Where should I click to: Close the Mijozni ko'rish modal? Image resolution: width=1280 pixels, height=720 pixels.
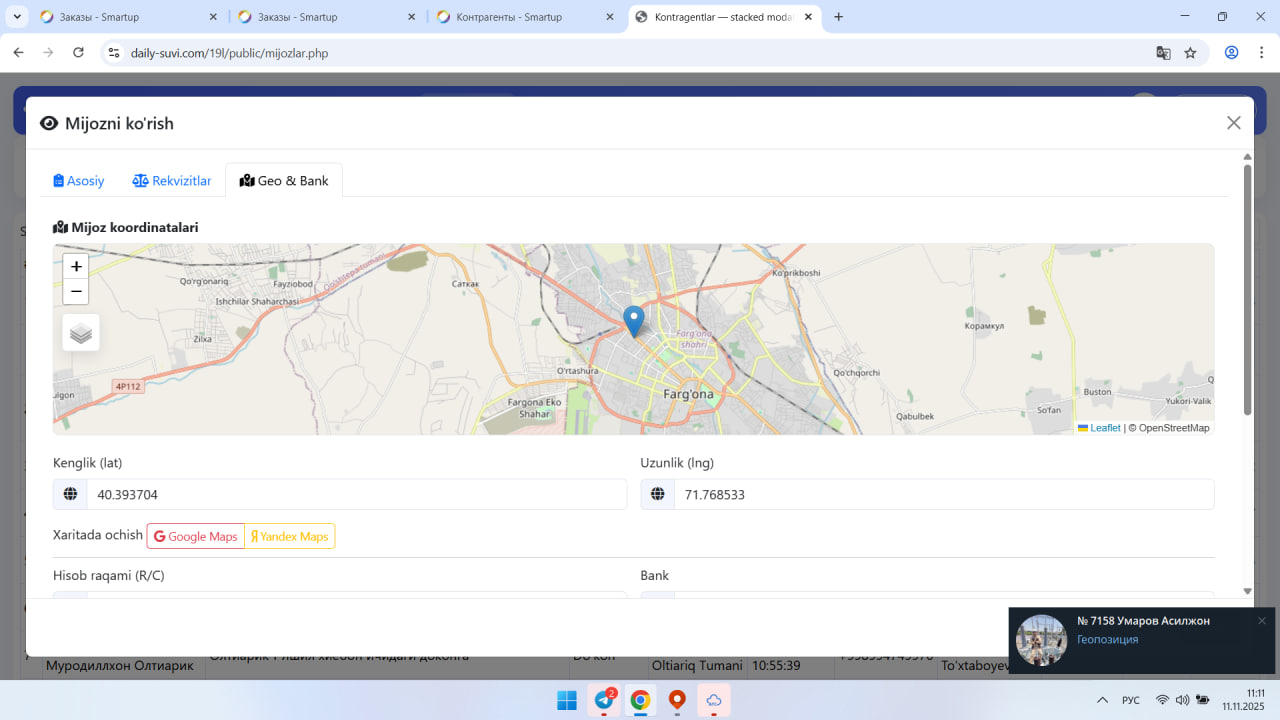coord(1233,123)
